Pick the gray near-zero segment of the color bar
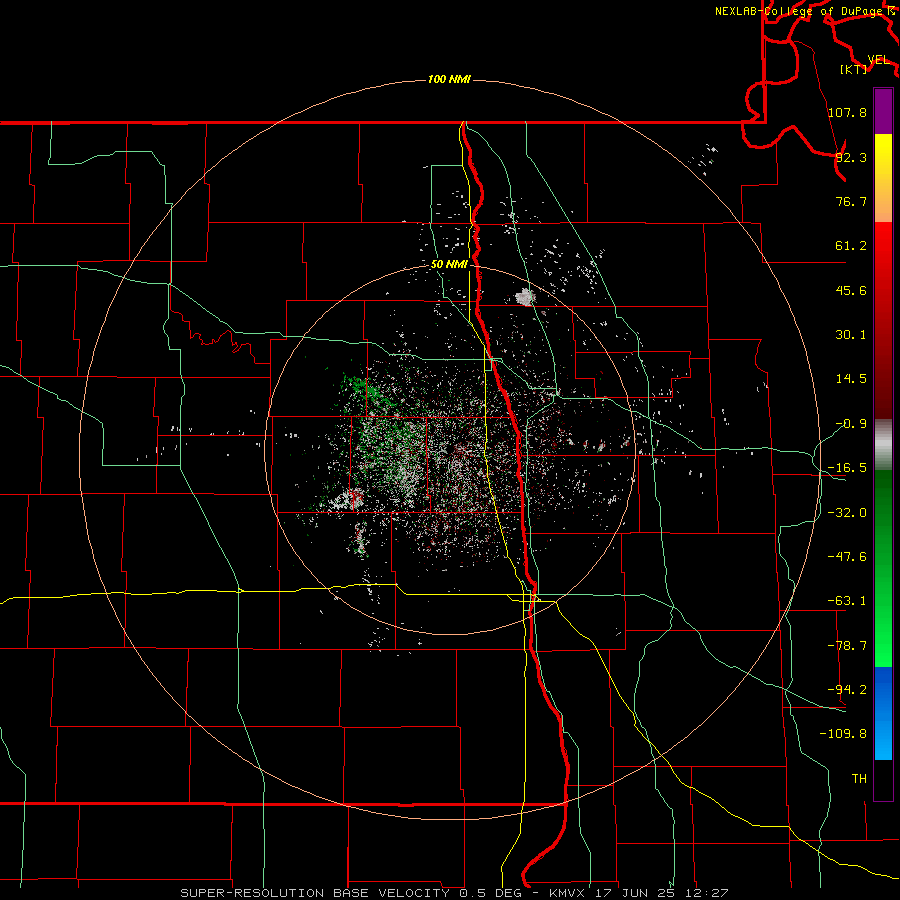The height and width of the screenshot is (900, 900). pos(883,445)
